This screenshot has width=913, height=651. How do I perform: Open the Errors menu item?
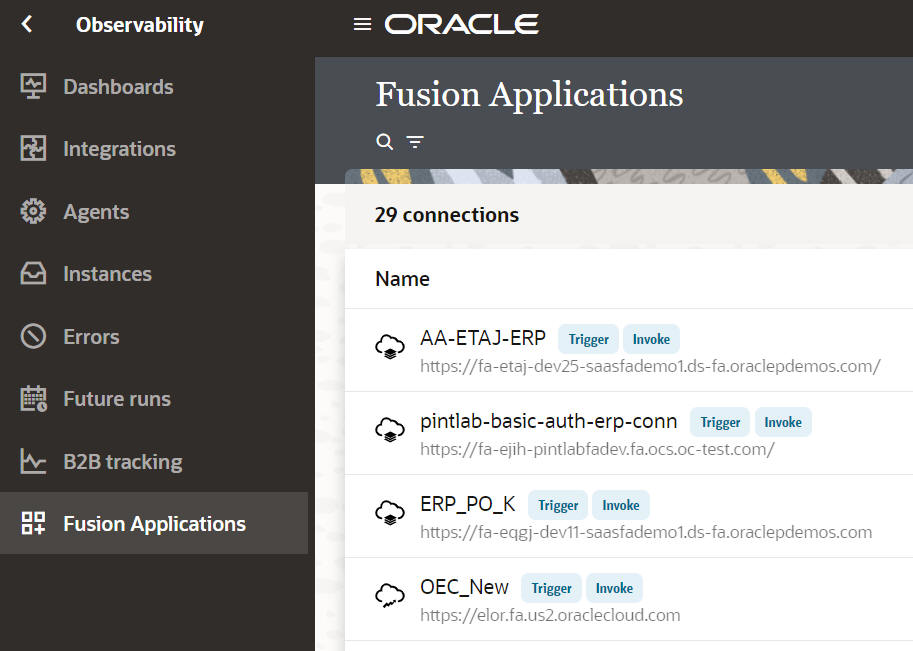click(91, 337)
